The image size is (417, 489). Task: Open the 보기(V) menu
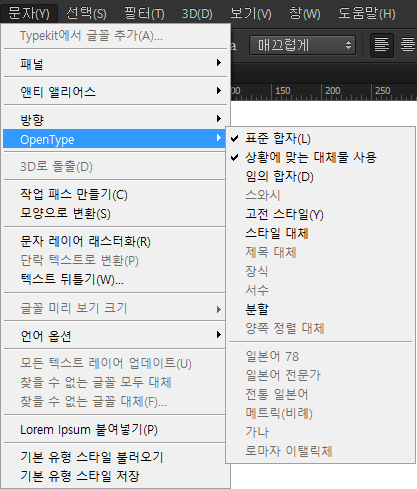tap(251, 13)
